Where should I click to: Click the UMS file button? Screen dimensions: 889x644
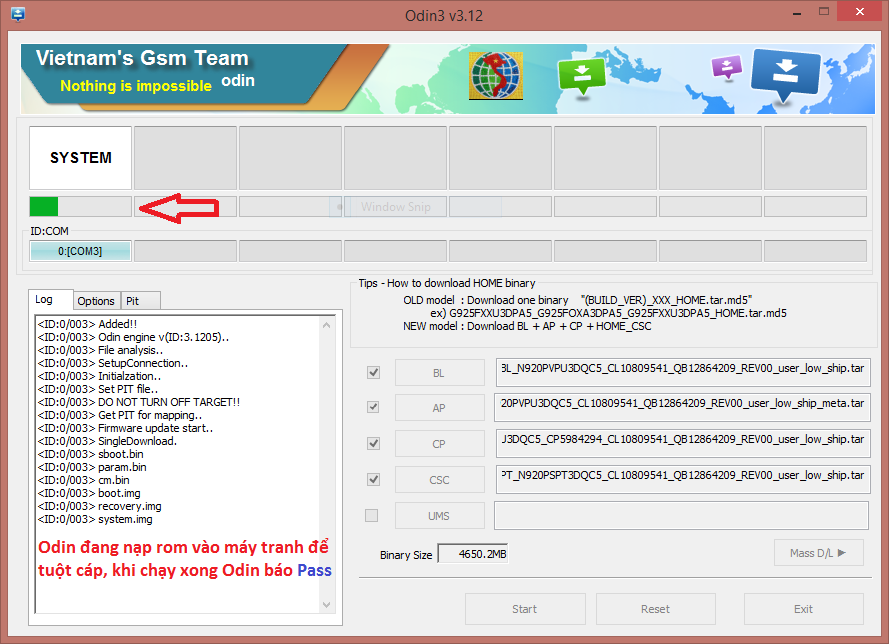[439, 516]
